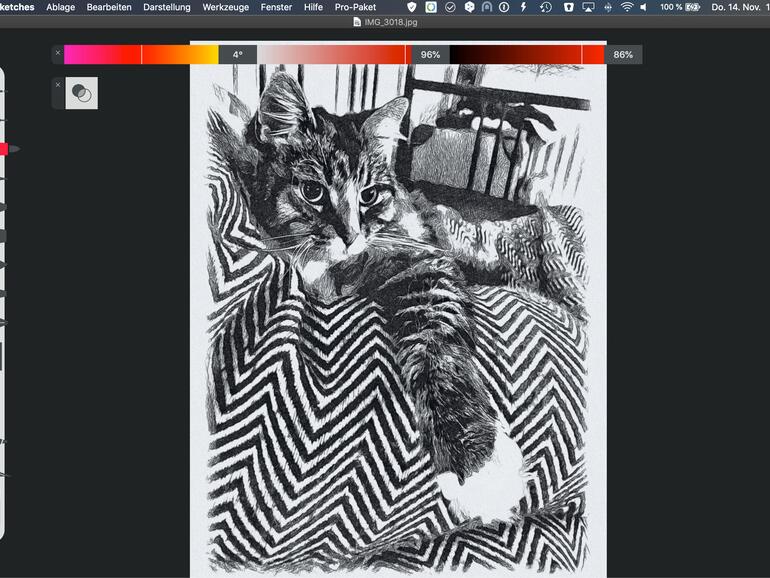Open the Pro-Paket menu
770x578 pixels.
356,7
